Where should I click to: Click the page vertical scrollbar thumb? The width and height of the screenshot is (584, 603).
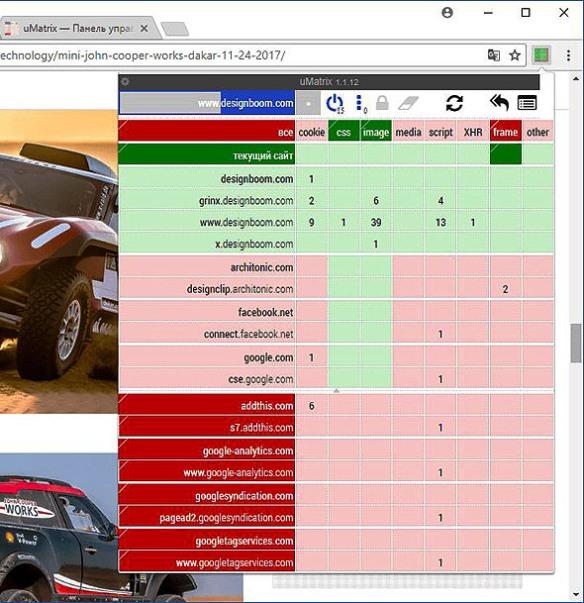pyautogui.click(x=576, y=343)
